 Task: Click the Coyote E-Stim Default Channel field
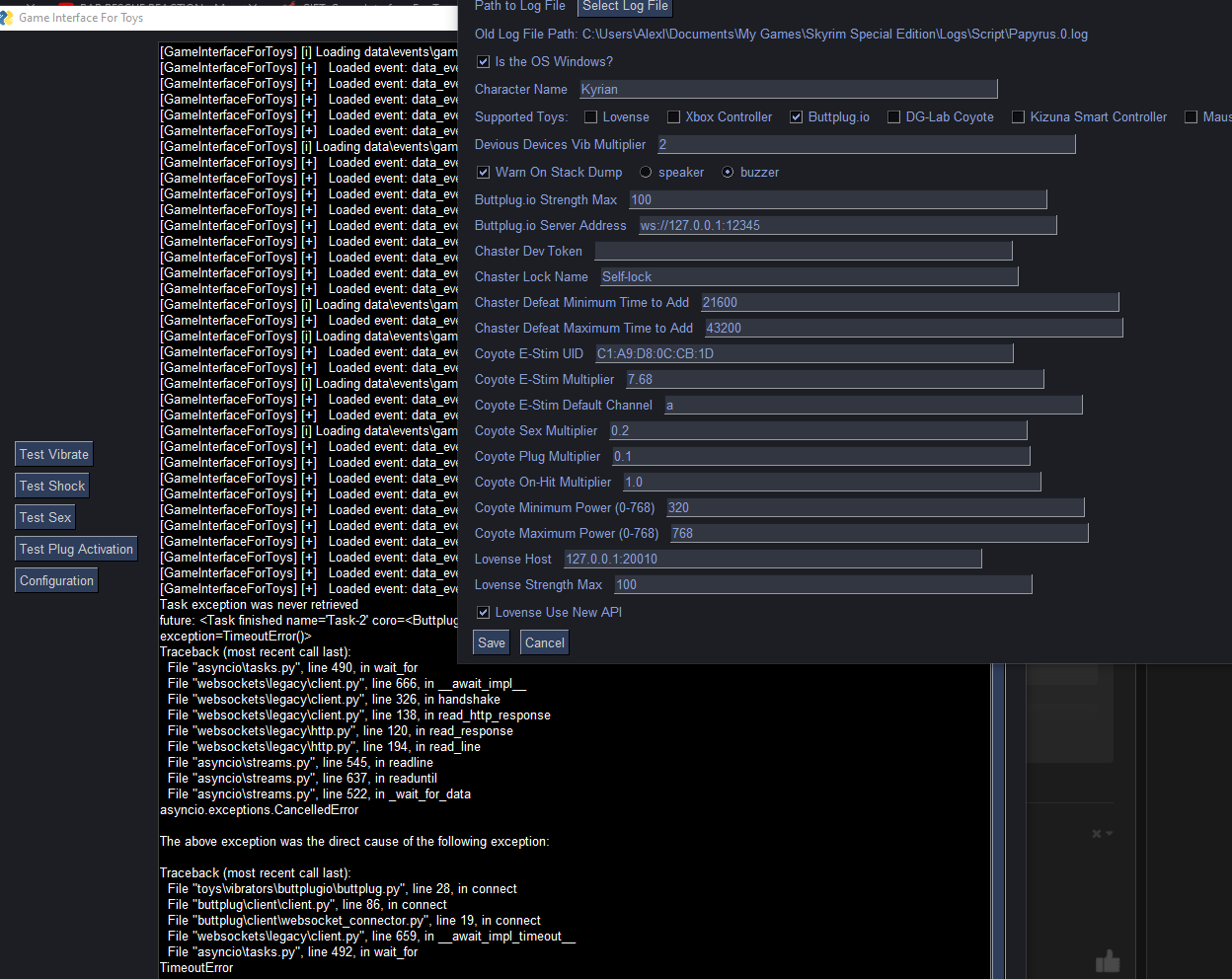click(x=874, y=405)
